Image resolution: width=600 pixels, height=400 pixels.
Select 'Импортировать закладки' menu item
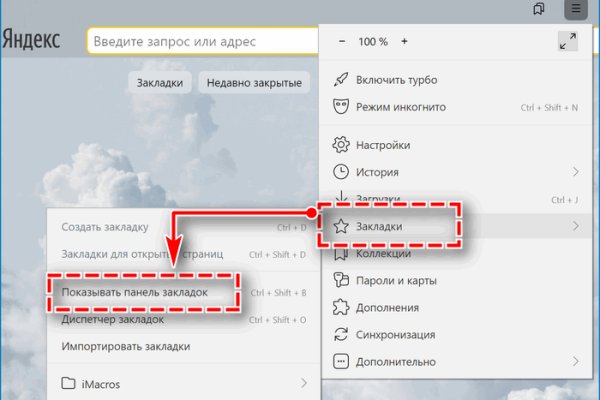[x=126, y=347]
